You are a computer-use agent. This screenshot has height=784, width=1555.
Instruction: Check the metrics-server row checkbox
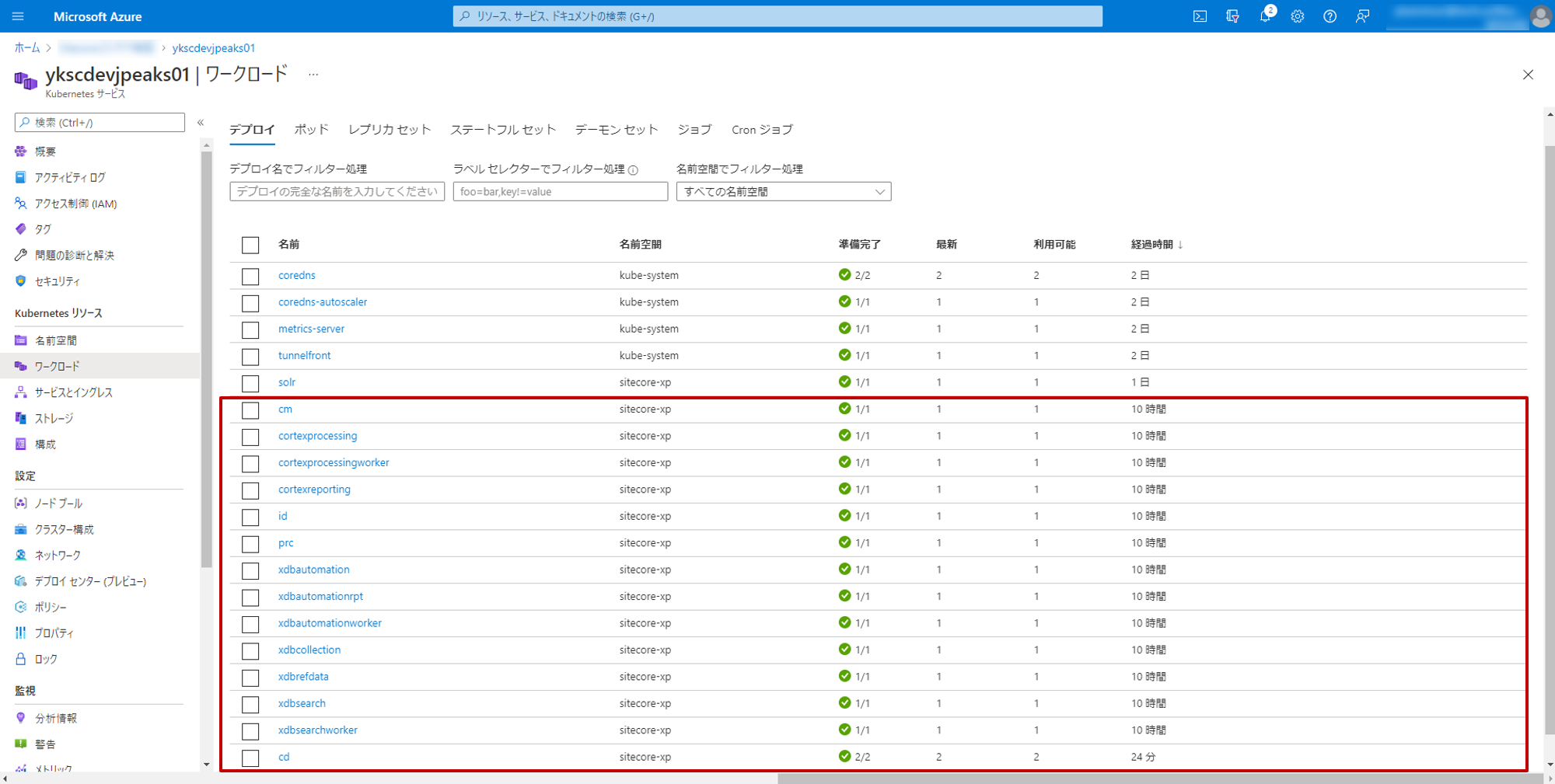click(250, 329)
